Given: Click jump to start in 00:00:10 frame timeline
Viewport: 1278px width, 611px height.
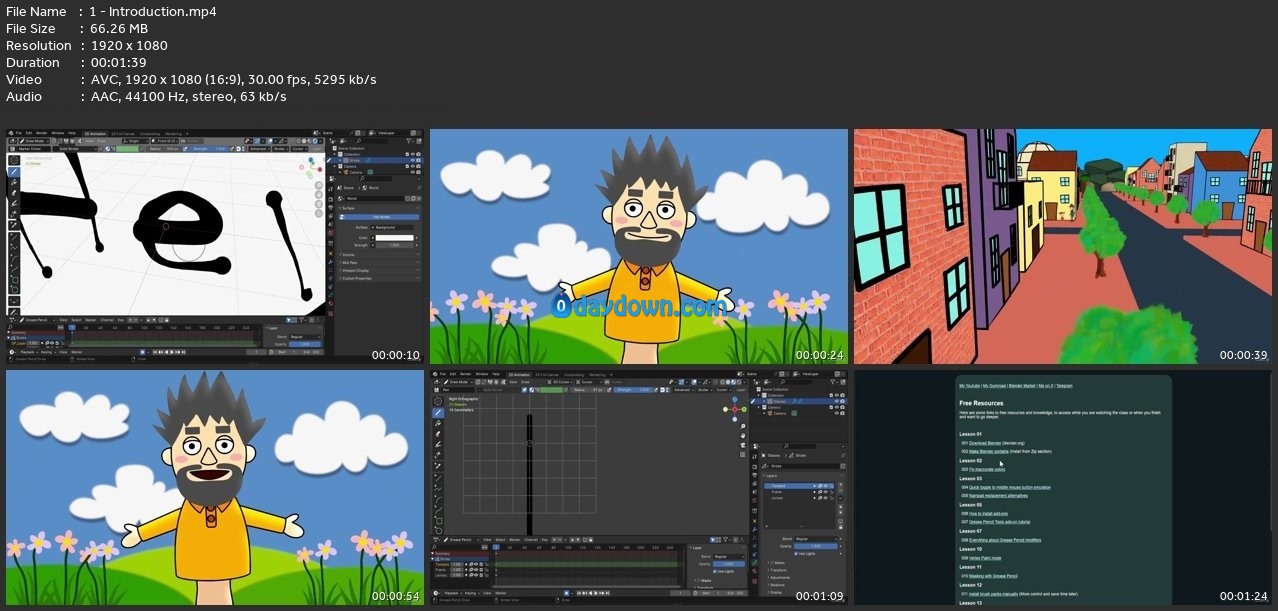Looking at the screenshot, I should [x=155, y=352].
